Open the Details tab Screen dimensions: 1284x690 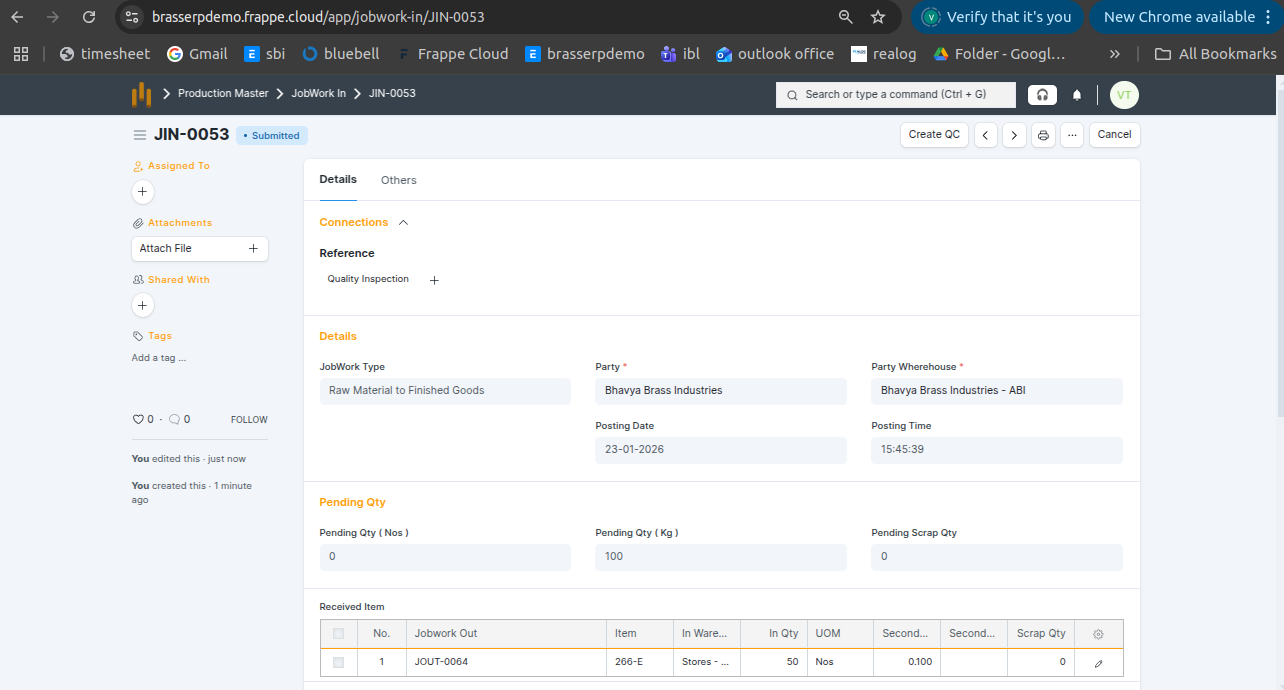point(338,180)
